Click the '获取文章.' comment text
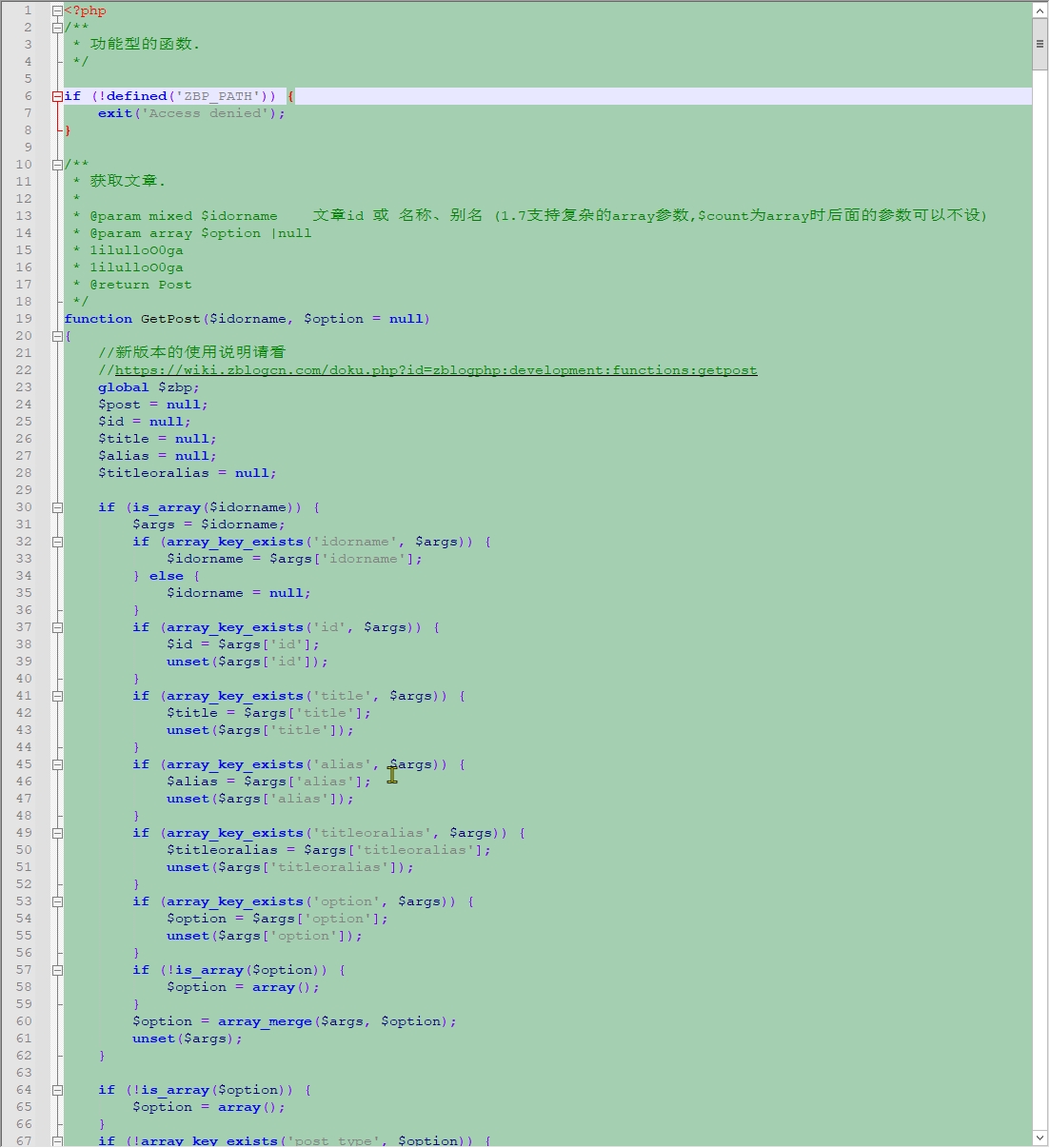Screen dimensions: 1050x1148 (128, 181)
